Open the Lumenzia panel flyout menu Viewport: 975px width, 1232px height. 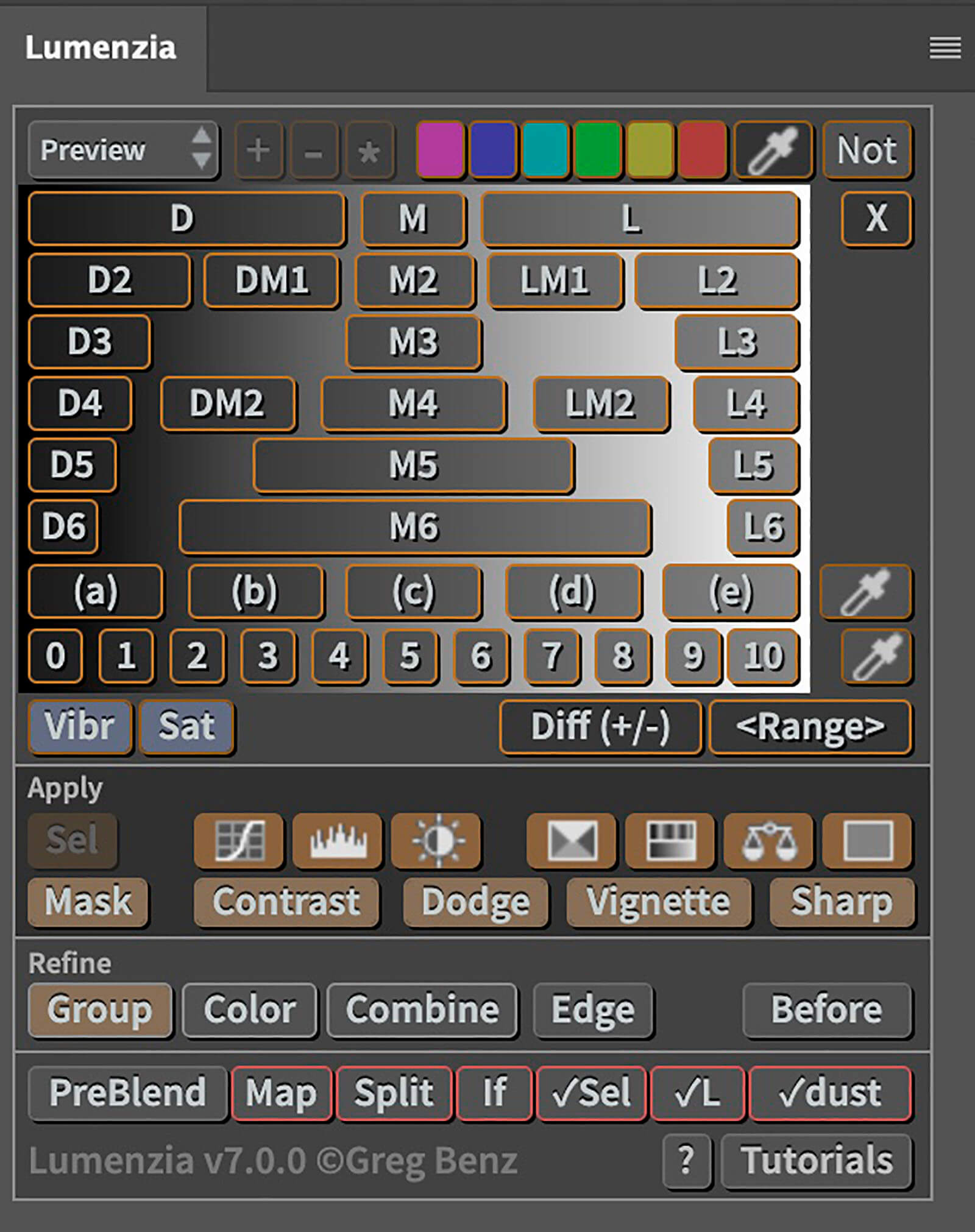(945, 48)
